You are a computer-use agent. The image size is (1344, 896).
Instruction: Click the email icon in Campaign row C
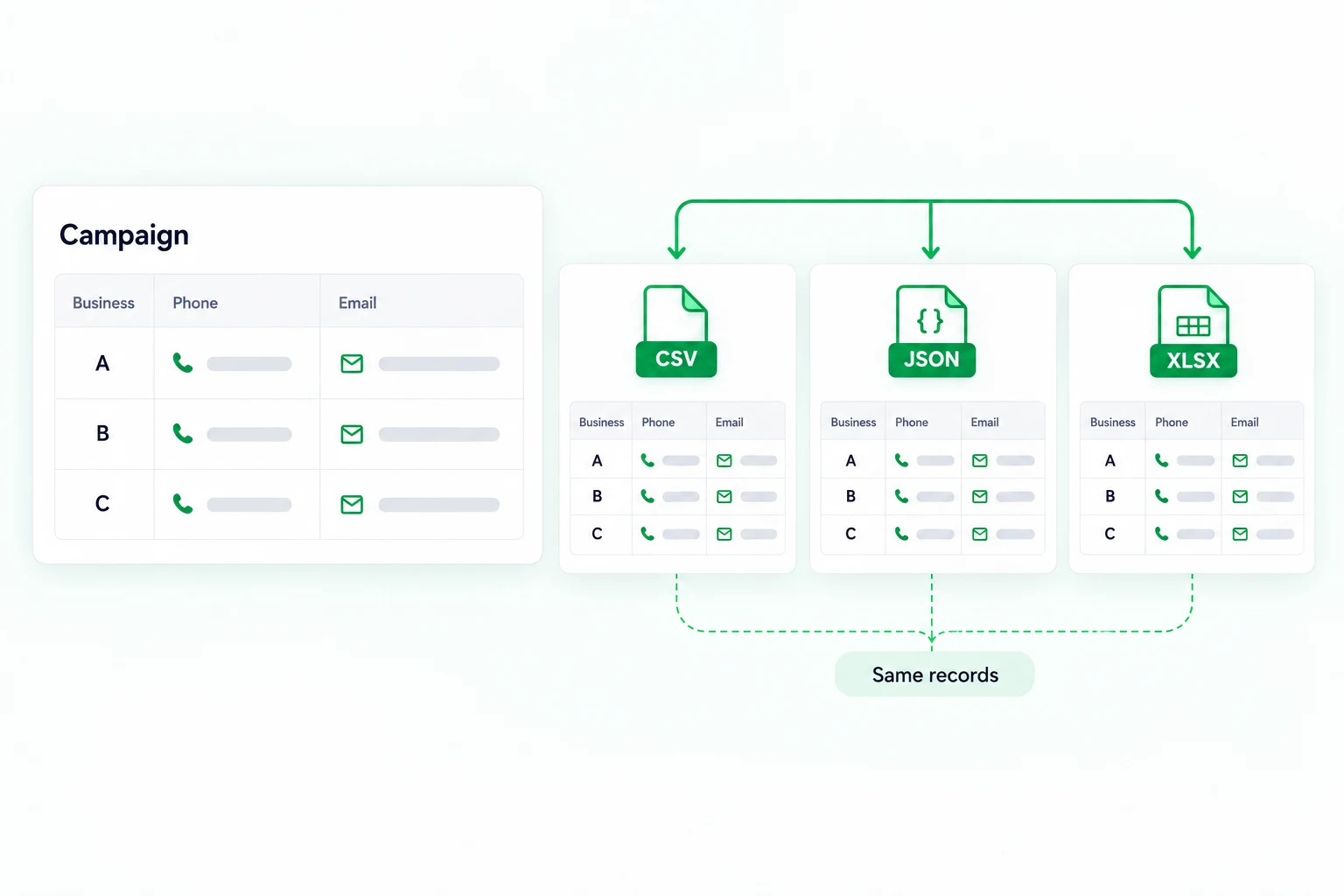[x=352, y=504]
